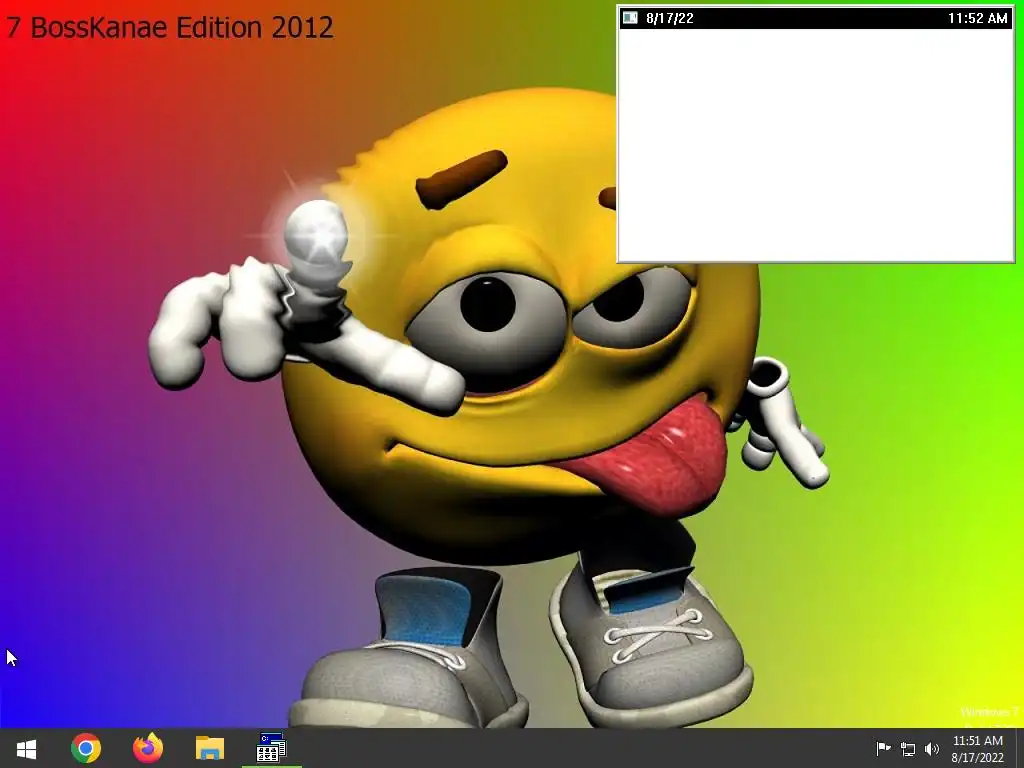Screen dimensions: 1024x768
Task: Launch Google Chrome from the taskbar
Action: (x=86, y=748)
